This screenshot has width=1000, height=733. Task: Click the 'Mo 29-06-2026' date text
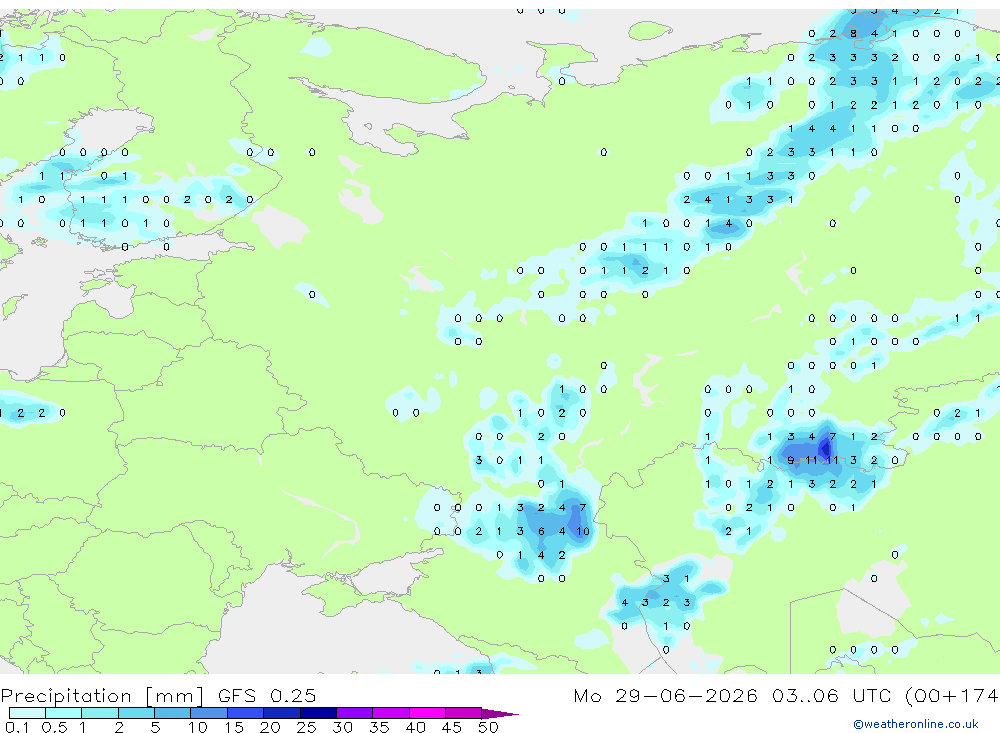pos(665,695)
